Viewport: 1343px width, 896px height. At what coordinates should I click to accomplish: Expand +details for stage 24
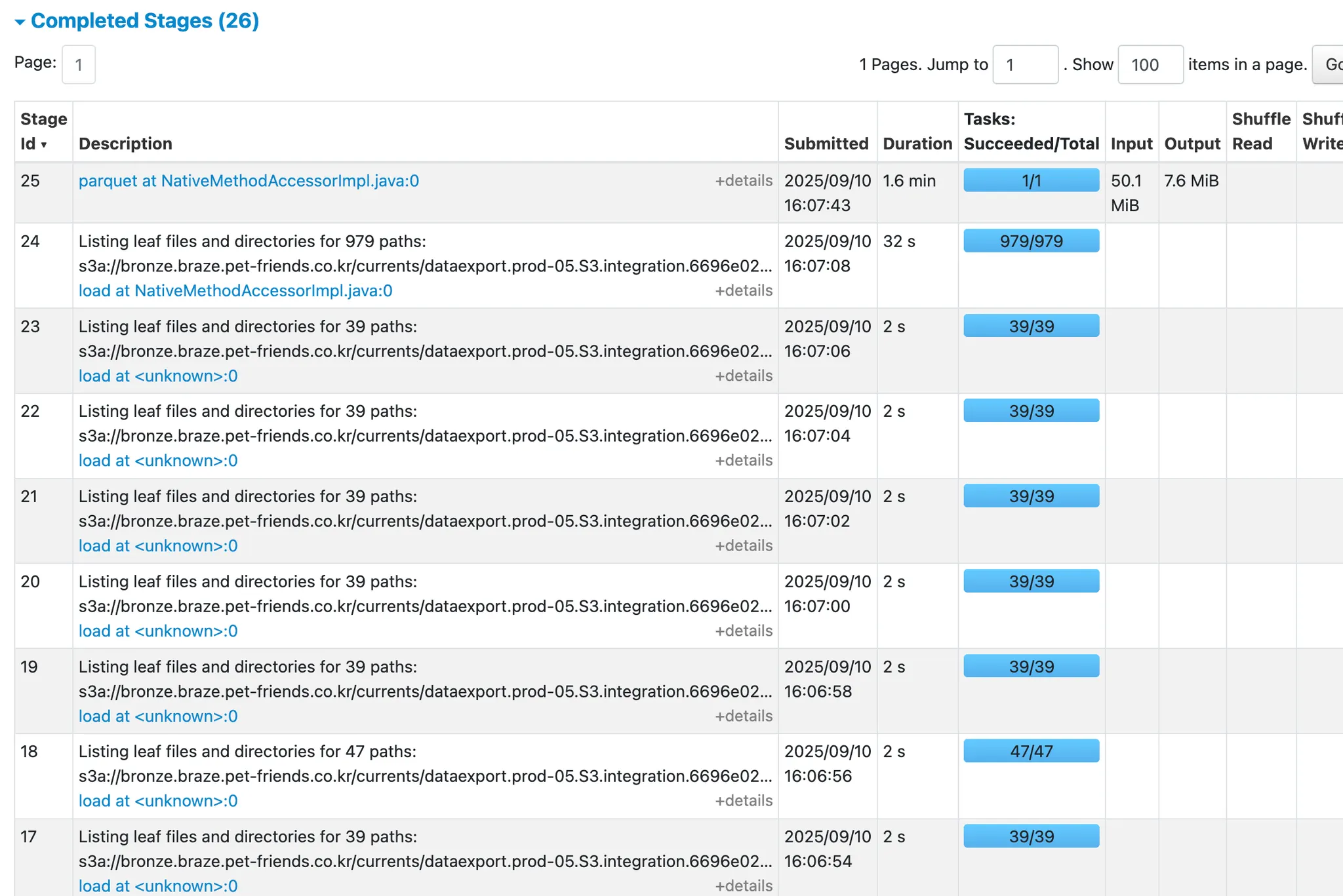[743, 290]
